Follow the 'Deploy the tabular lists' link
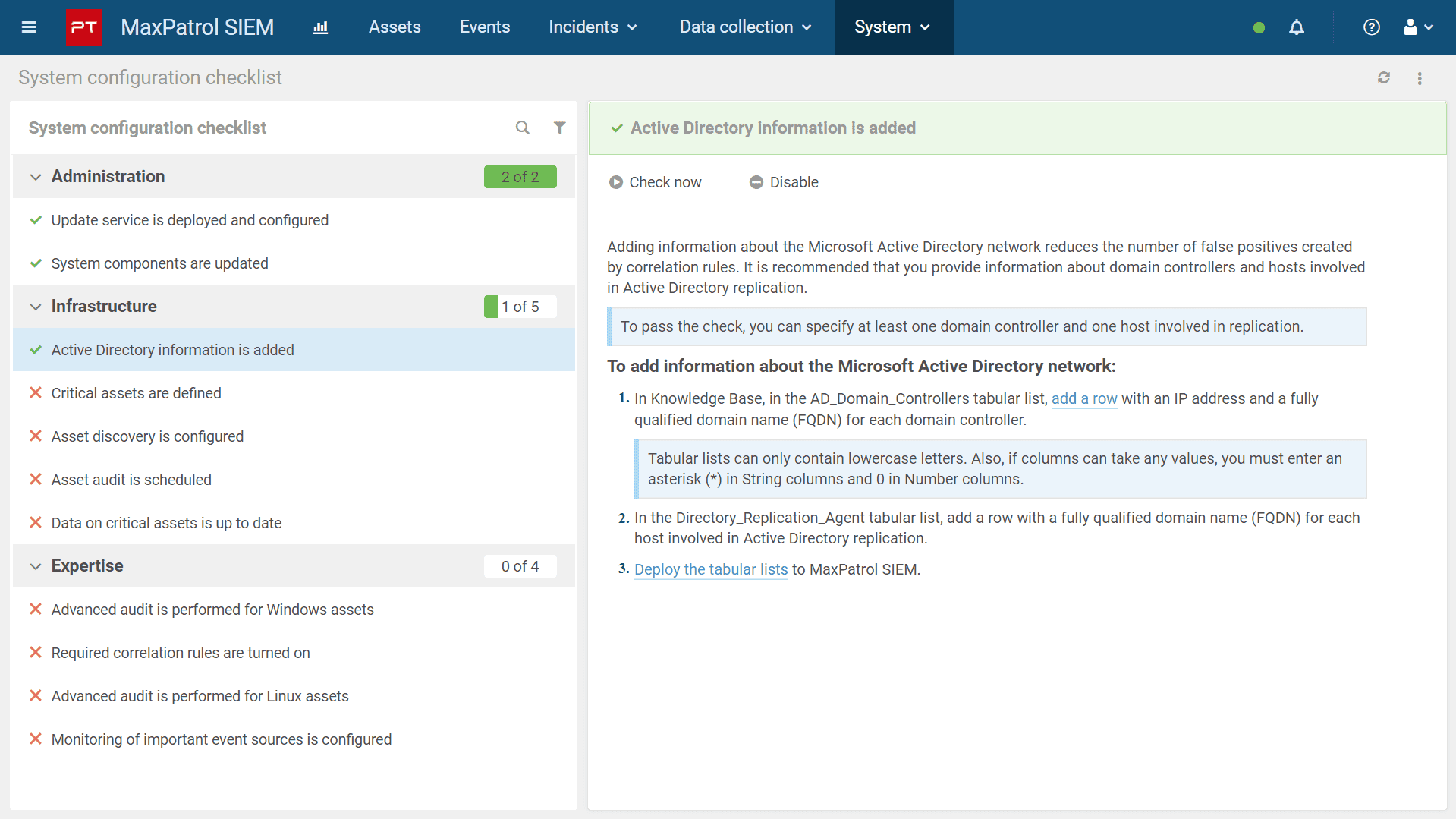 pyautogui.click(x=711, y=569)
